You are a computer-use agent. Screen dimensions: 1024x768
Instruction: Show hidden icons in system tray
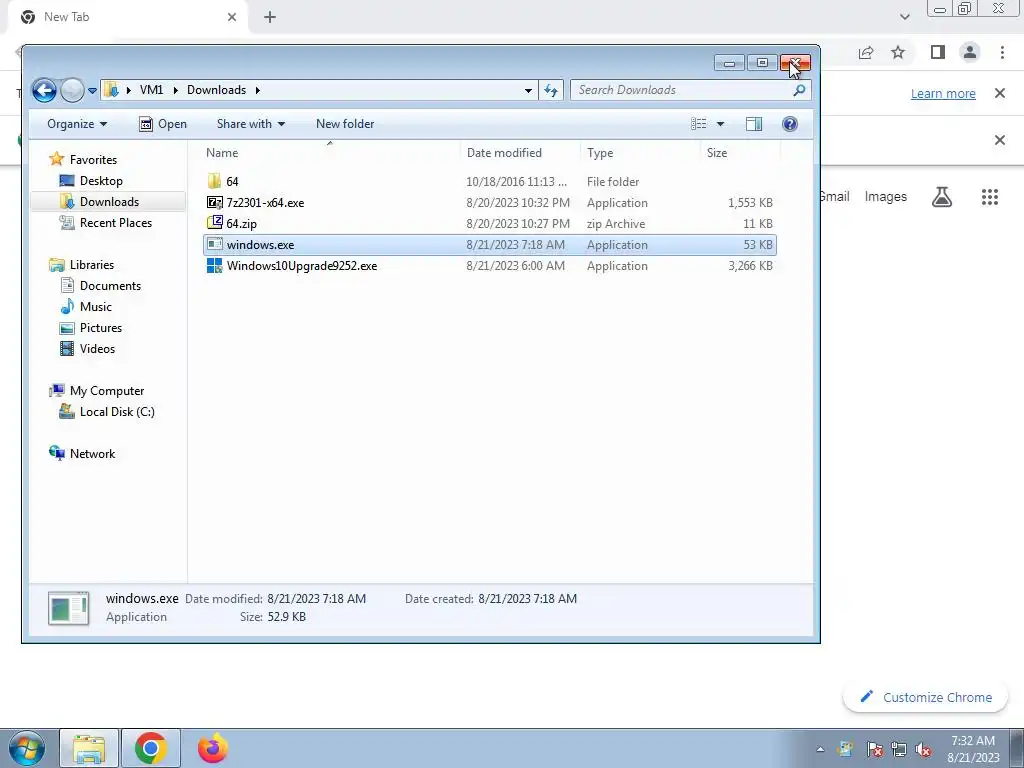(x=820, y=750)
